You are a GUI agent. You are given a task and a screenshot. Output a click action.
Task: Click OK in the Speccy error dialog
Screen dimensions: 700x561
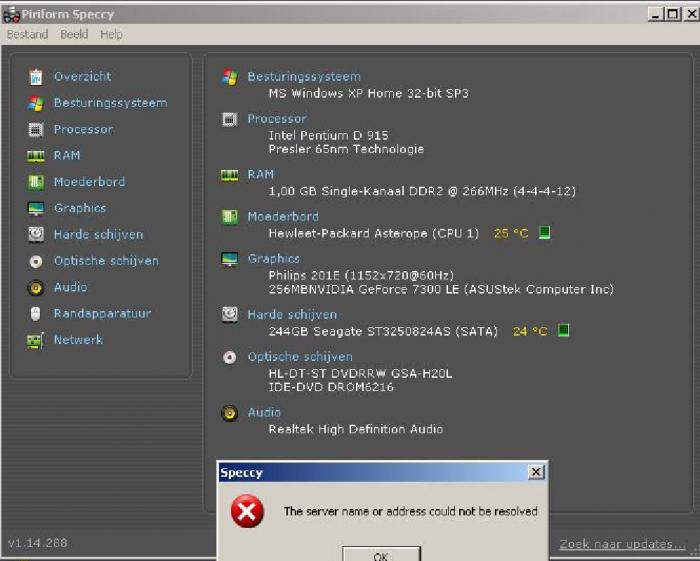click(381, 553)
